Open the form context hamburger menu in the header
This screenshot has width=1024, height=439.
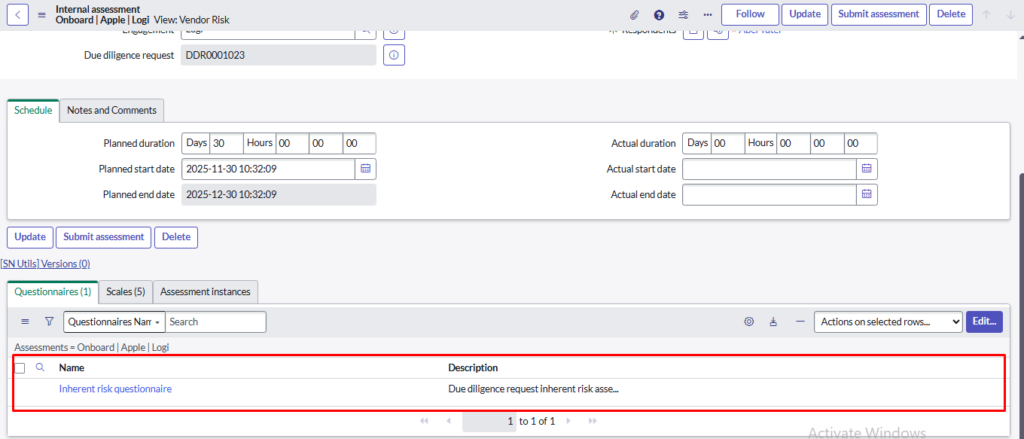(x=42, y=15)
